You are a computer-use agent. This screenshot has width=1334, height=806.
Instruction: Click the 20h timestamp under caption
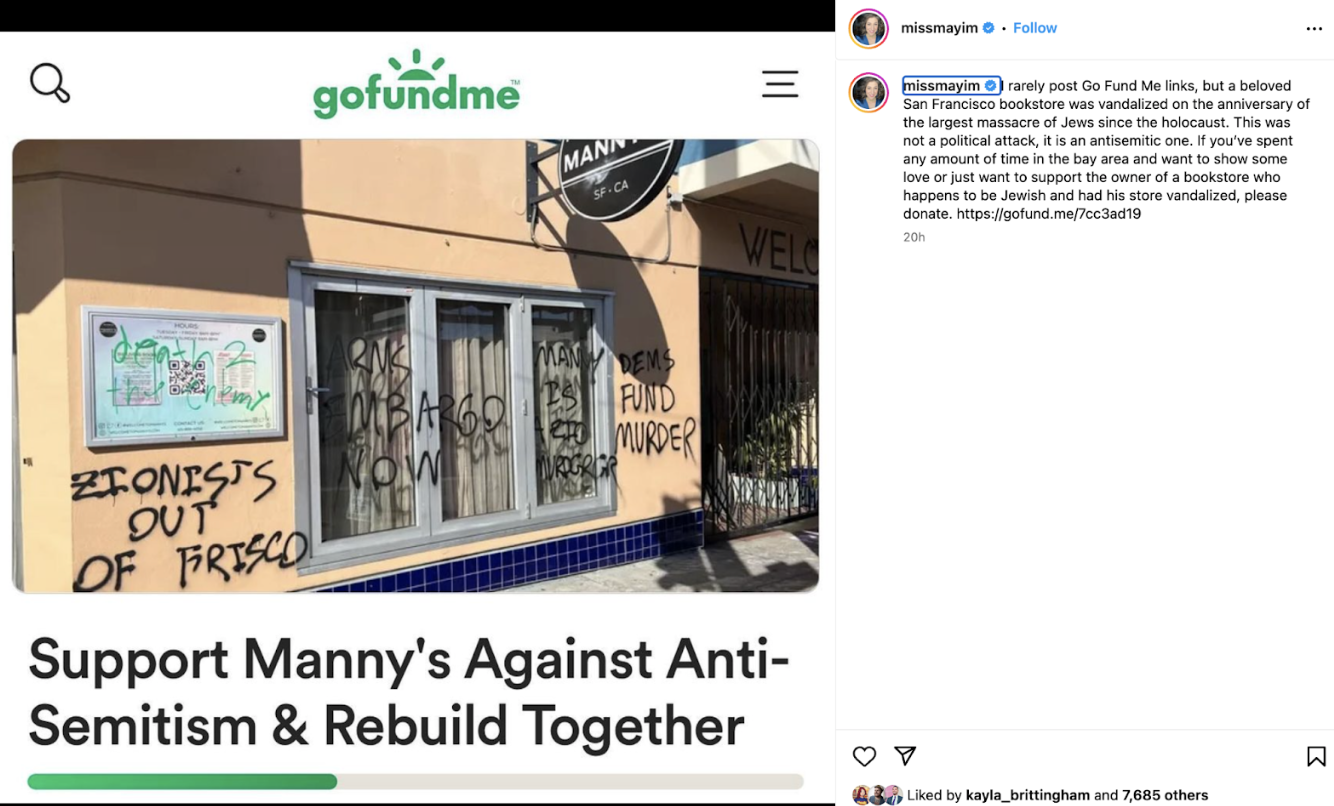(914, 237)
